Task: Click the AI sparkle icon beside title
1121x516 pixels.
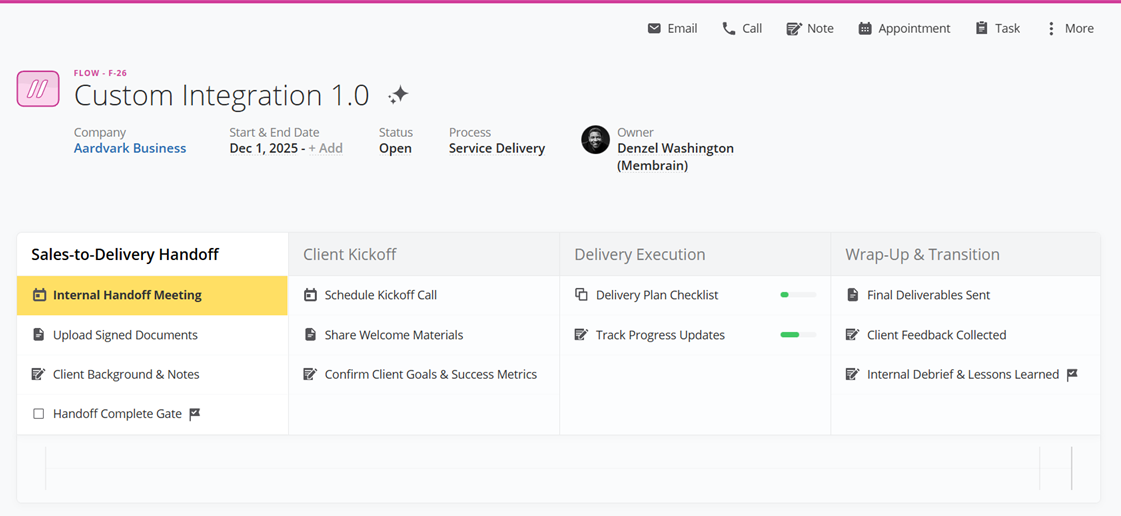Action: click(x=398, y=95)
